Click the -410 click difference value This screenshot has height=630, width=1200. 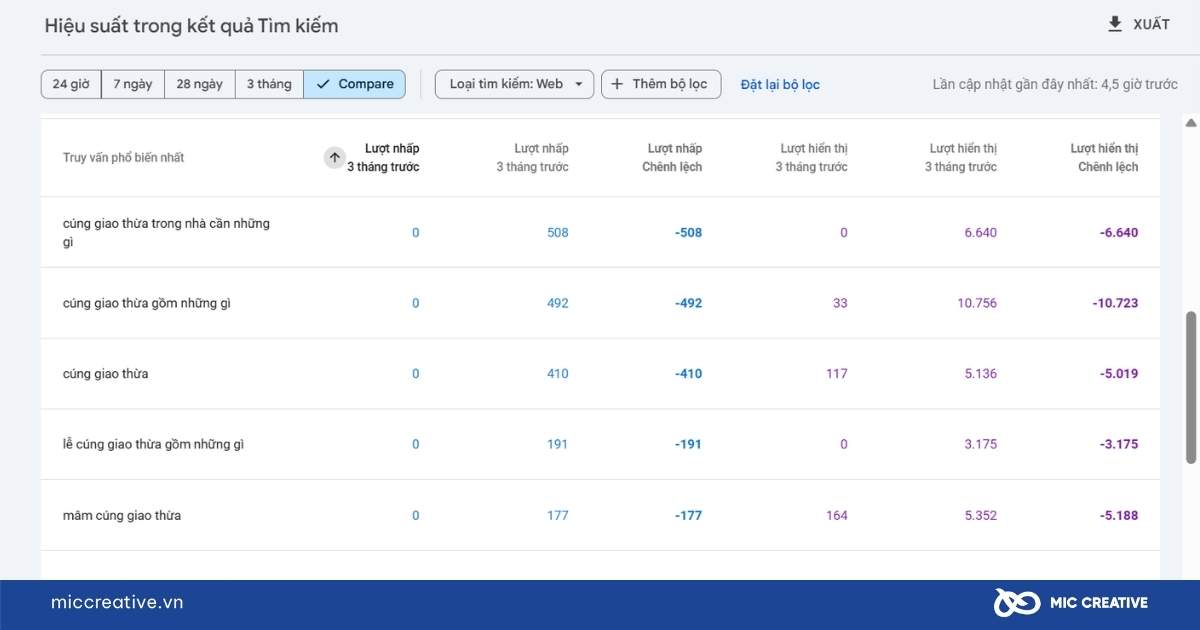pyautogui.click(x=688, y=374)
